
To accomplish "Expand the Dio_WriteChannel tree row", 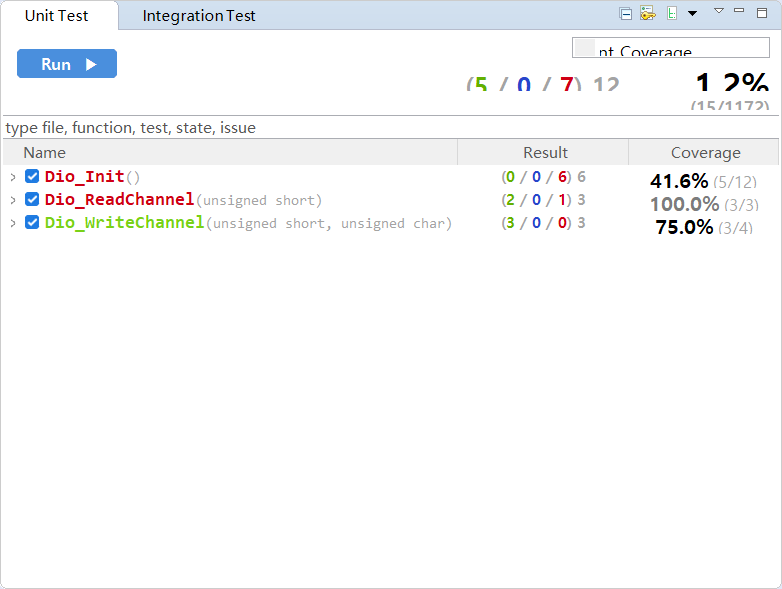I will point(13,223).
